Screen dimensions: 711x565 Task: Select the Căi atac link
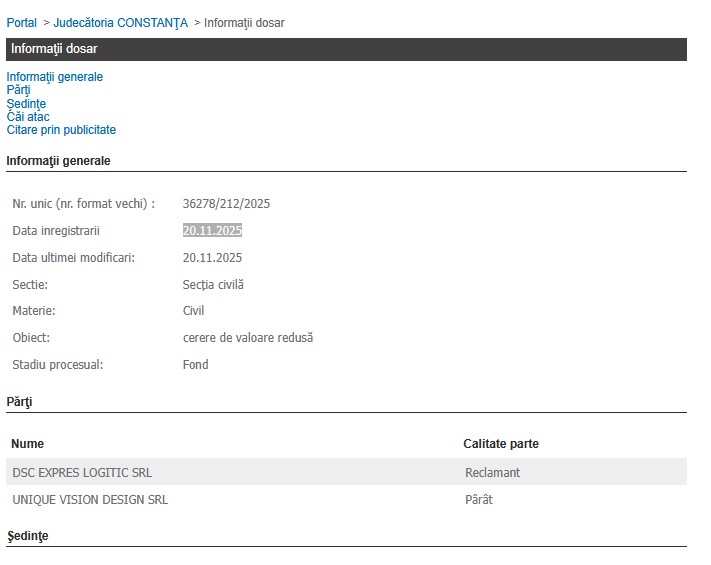(x=28, y=117)
